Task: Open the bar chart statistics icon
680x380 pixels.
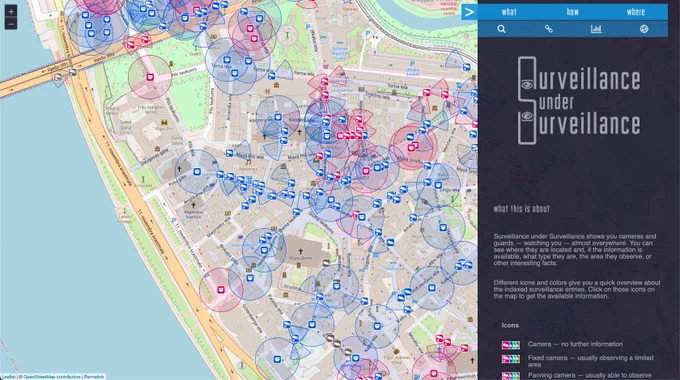Action: (596, 29)
